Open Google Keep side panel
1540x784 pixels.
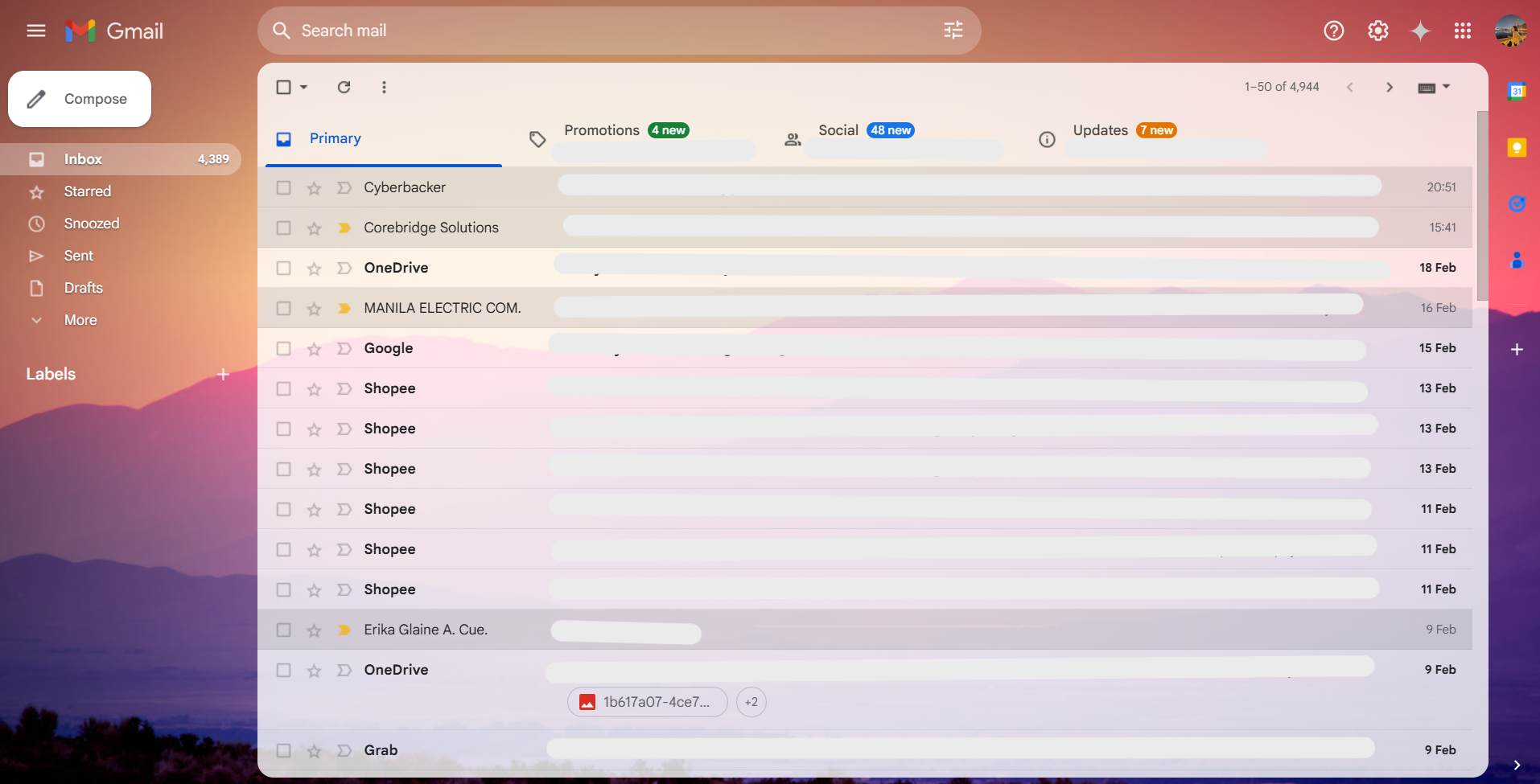click(1517, 148)
